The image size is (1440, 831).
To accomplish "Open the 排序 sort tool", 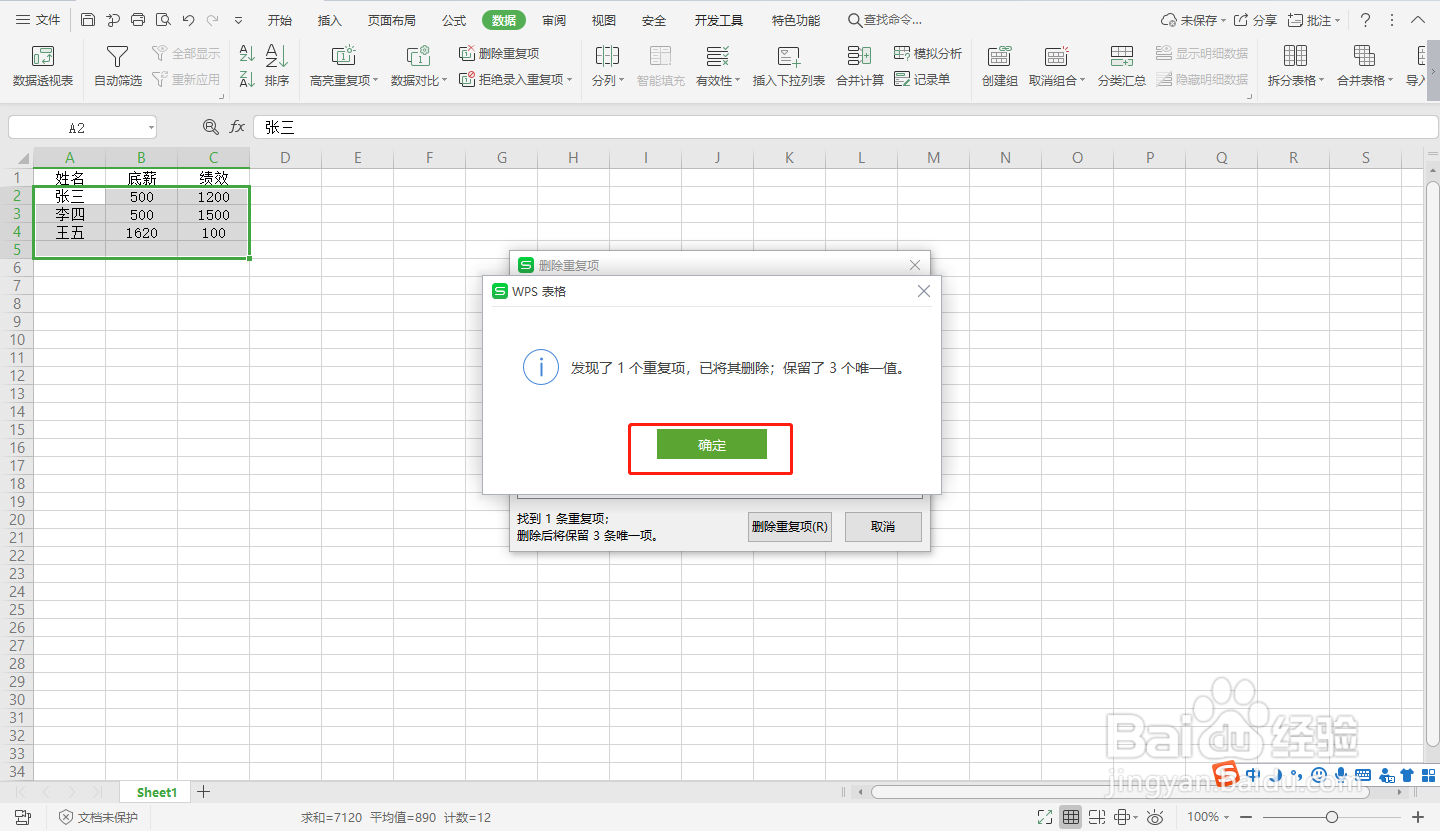I will pyautogui.click(x=277, y=66).
